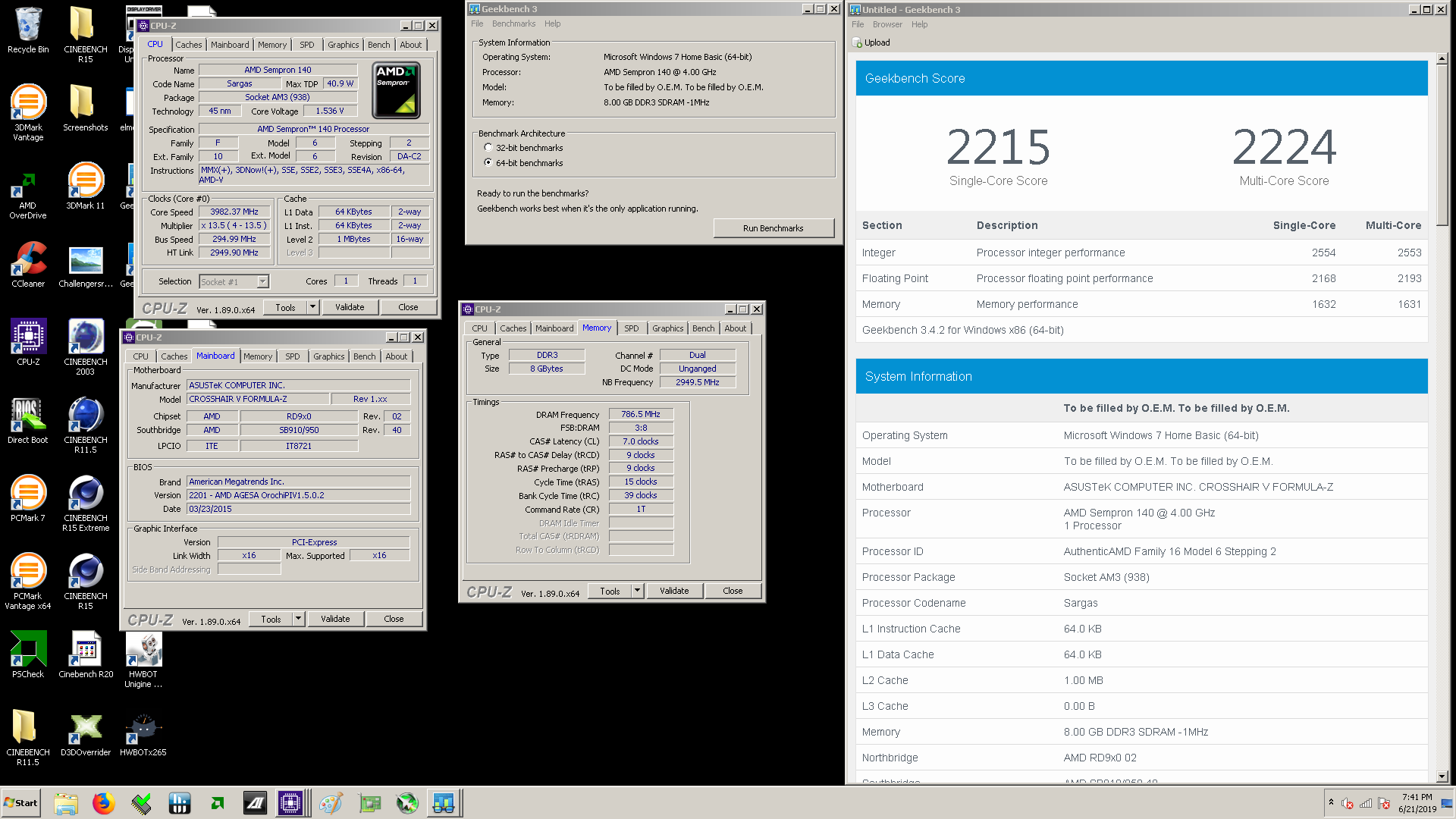Open Firefox from the taskbar

103,803
